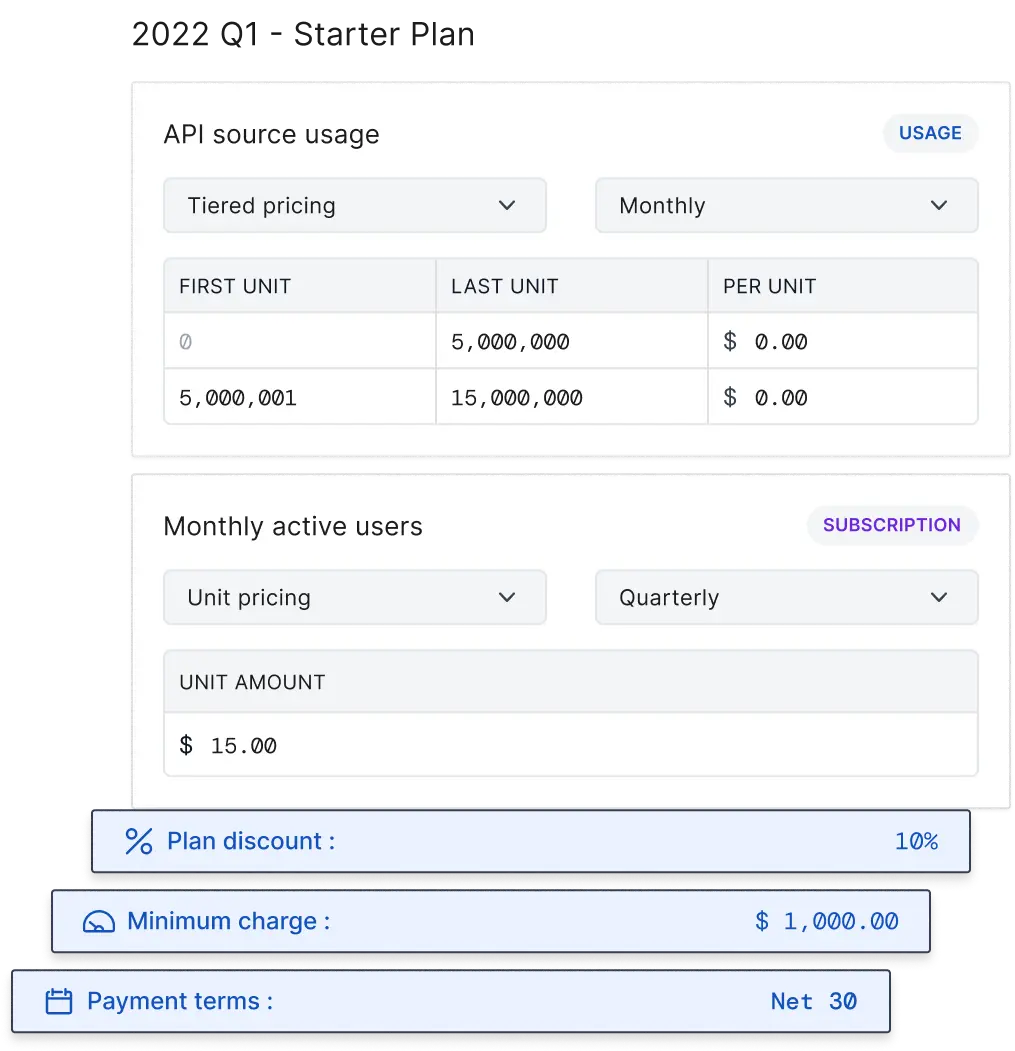Viewport: 1015px width, 1051px height.
Task: Edit the $1,000.00 minimum charge value
Action: (826, 922)
